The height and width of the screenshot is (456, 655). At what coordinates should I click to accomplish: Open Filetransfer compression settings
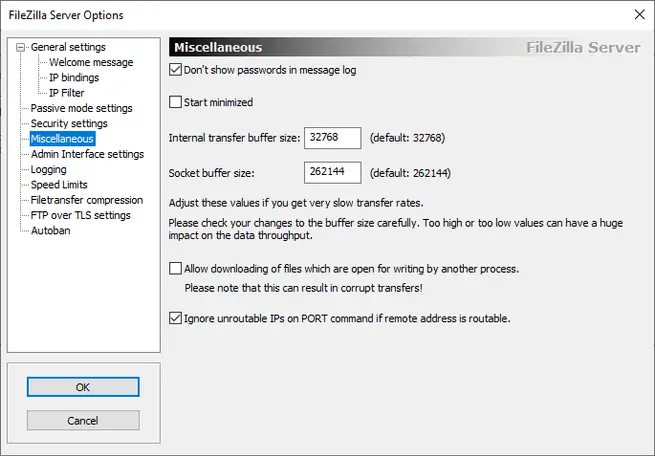pos(87,200)
